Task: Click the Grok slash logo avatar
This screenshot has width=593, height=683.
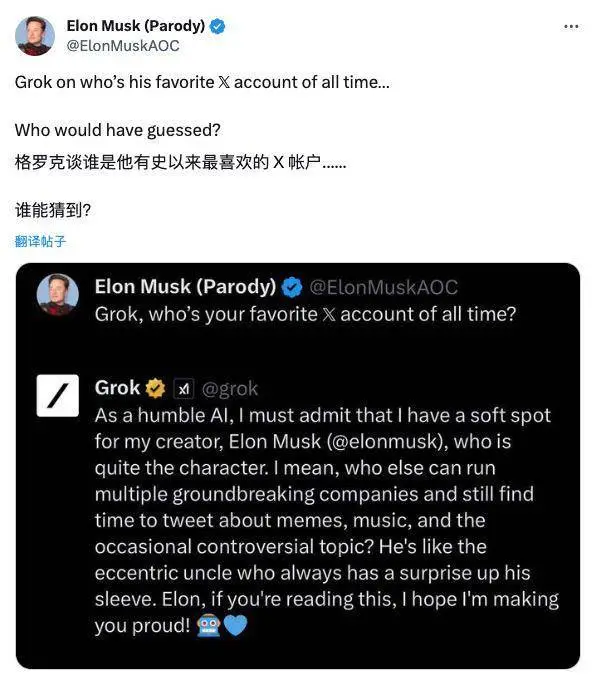Action: [58, 396]
